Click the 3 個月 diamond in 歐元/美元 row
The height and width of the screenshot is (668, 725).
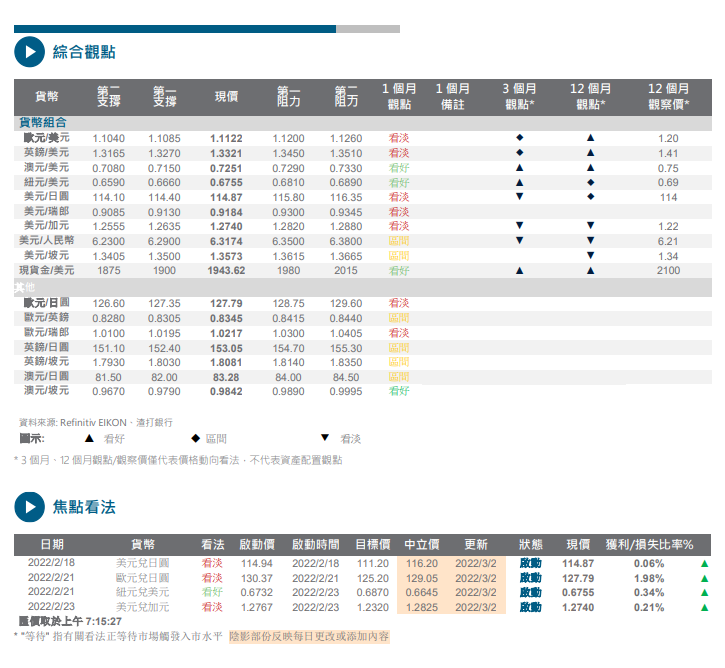tap(519, 137)
